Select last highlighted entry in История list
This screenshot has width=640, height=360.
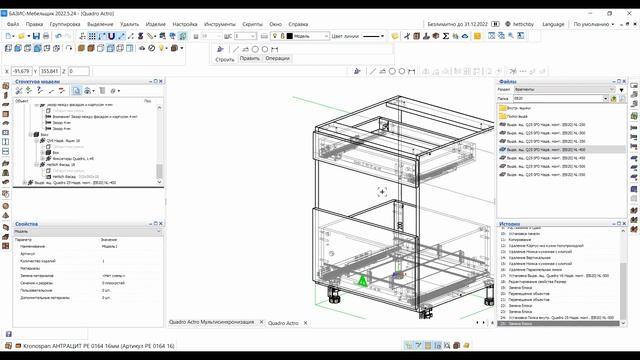point(558,324)
